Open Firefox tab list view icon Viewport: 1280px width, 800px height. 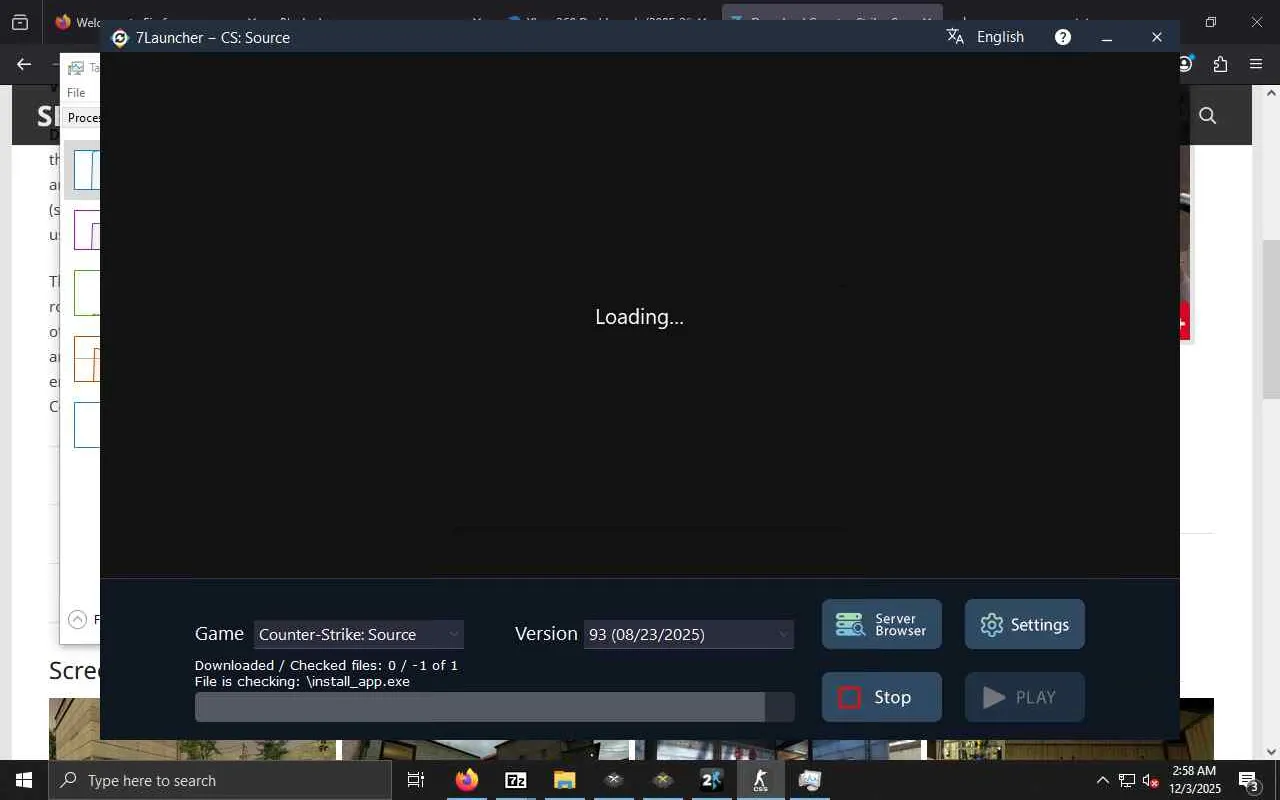coord(20,22)
